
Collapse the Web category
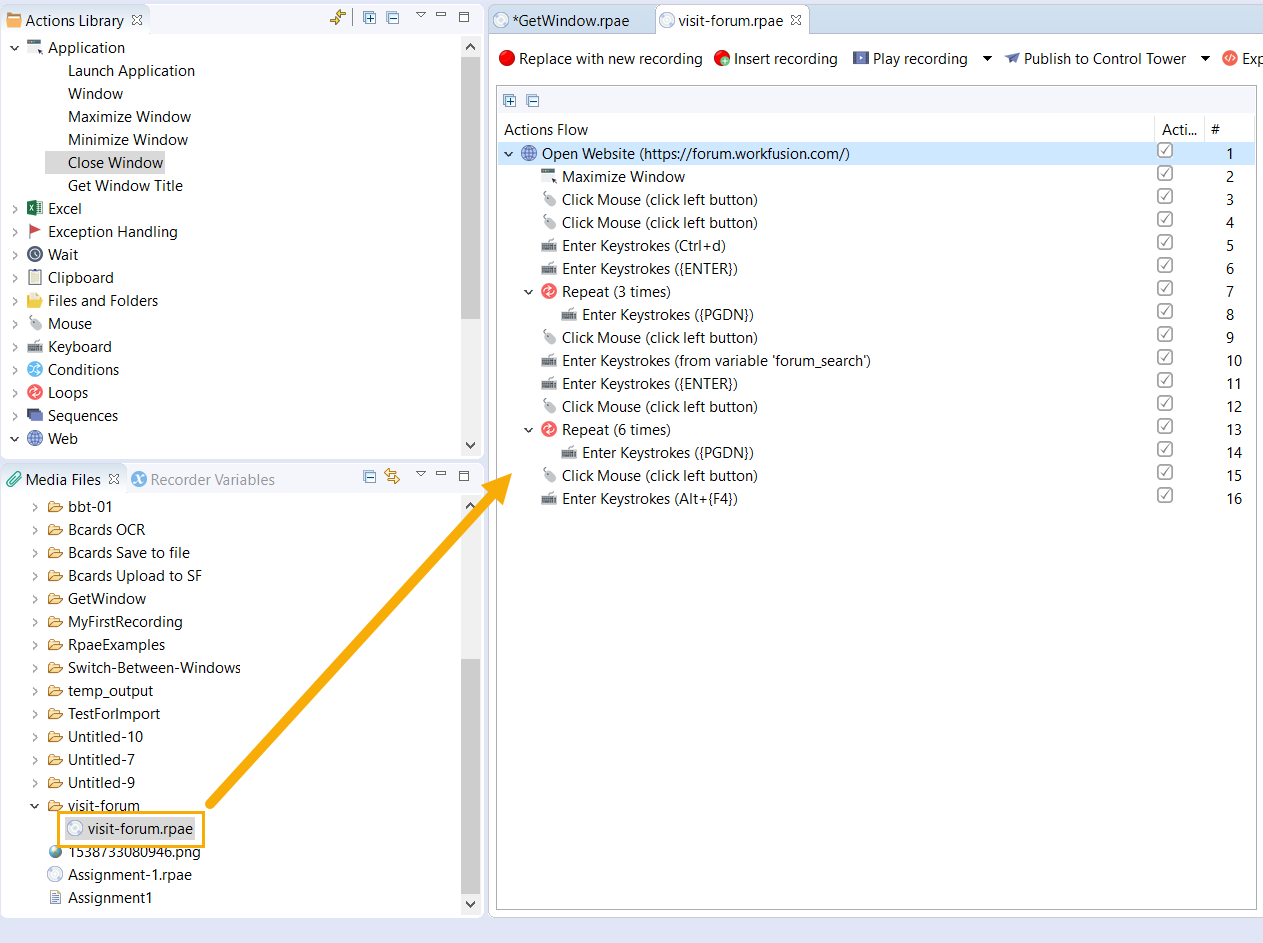[x=14, y=438]
